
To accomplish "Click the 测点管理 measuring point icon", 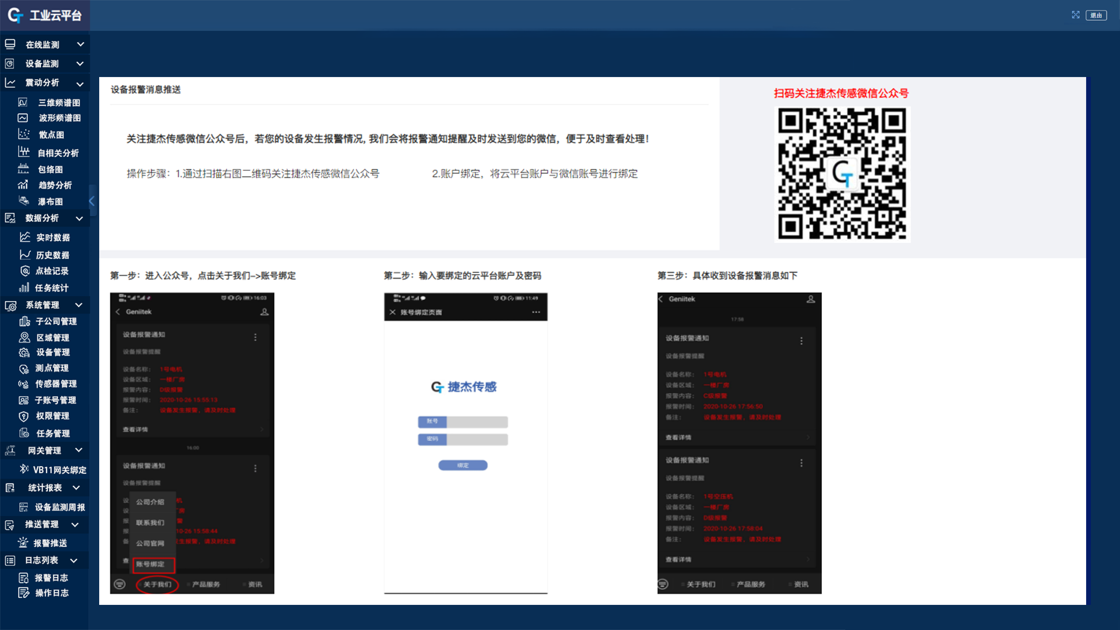I will tap(24, 369).
